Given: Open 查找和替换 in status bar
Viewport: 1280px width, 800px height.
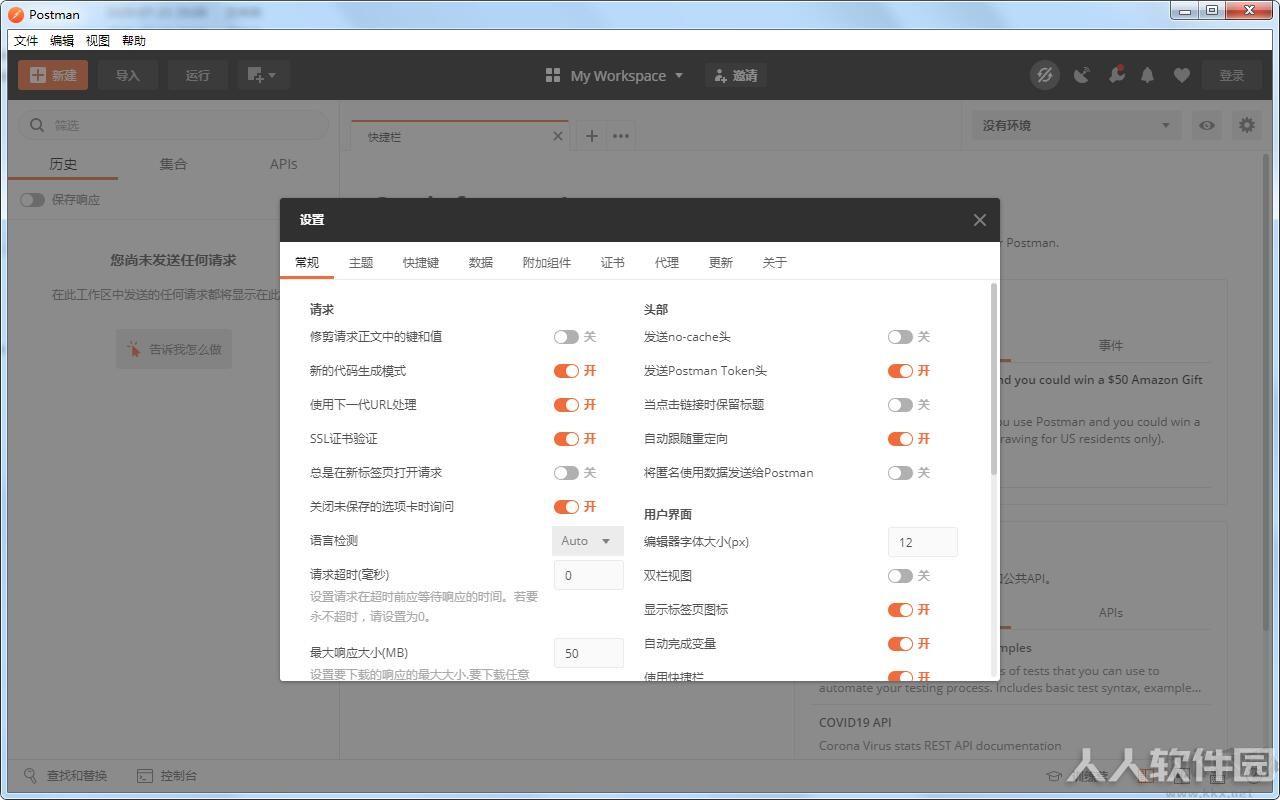Looking at the screenshot, I should tap(66, 776).
